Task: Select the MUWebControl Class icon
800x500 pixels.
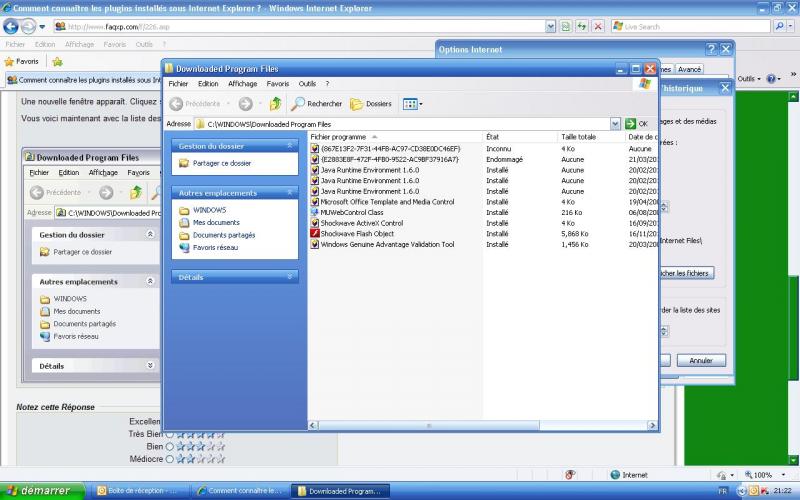Action: 315,212
